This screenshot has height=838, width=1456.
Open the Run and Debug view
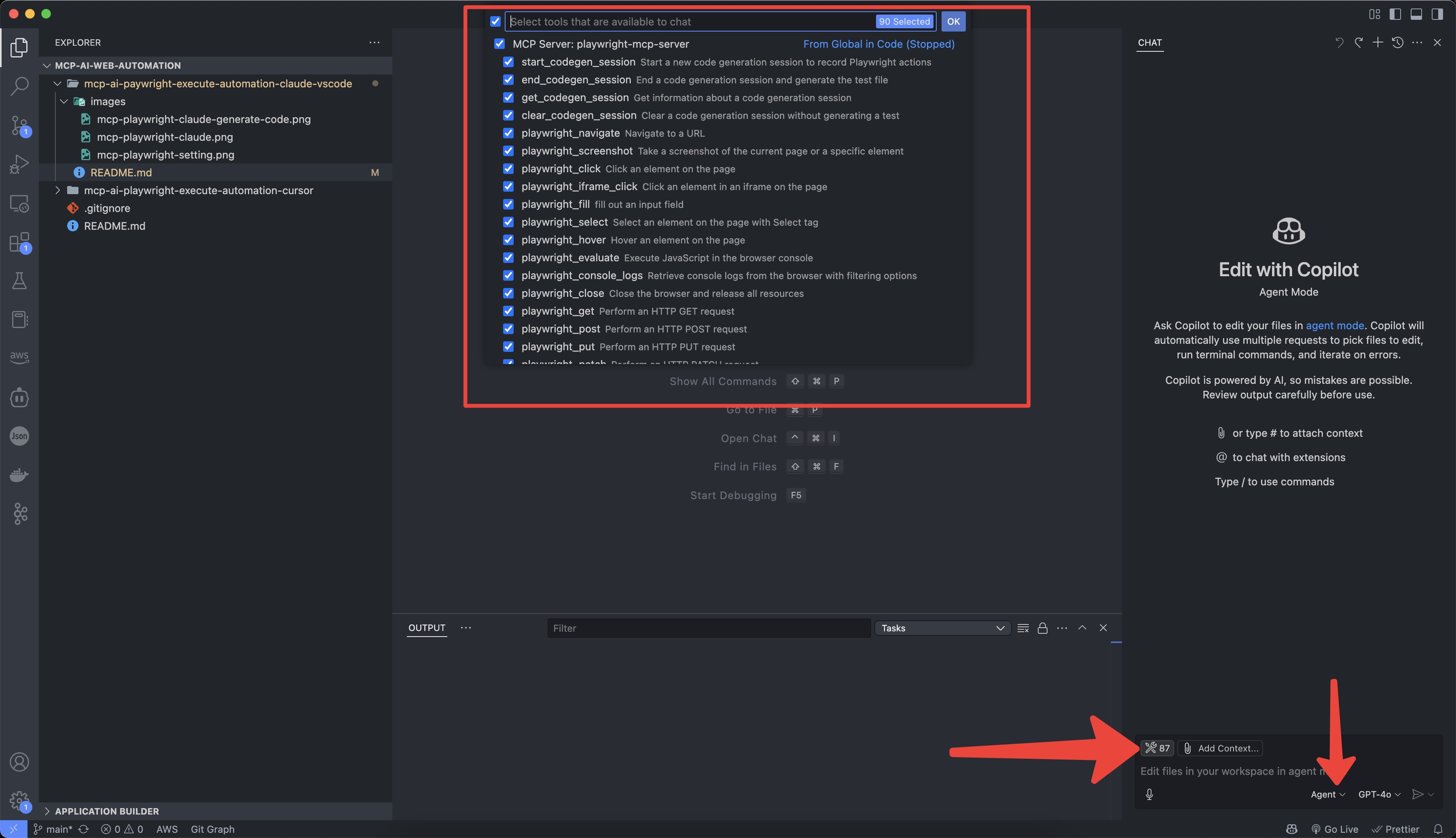pos(19,164)
